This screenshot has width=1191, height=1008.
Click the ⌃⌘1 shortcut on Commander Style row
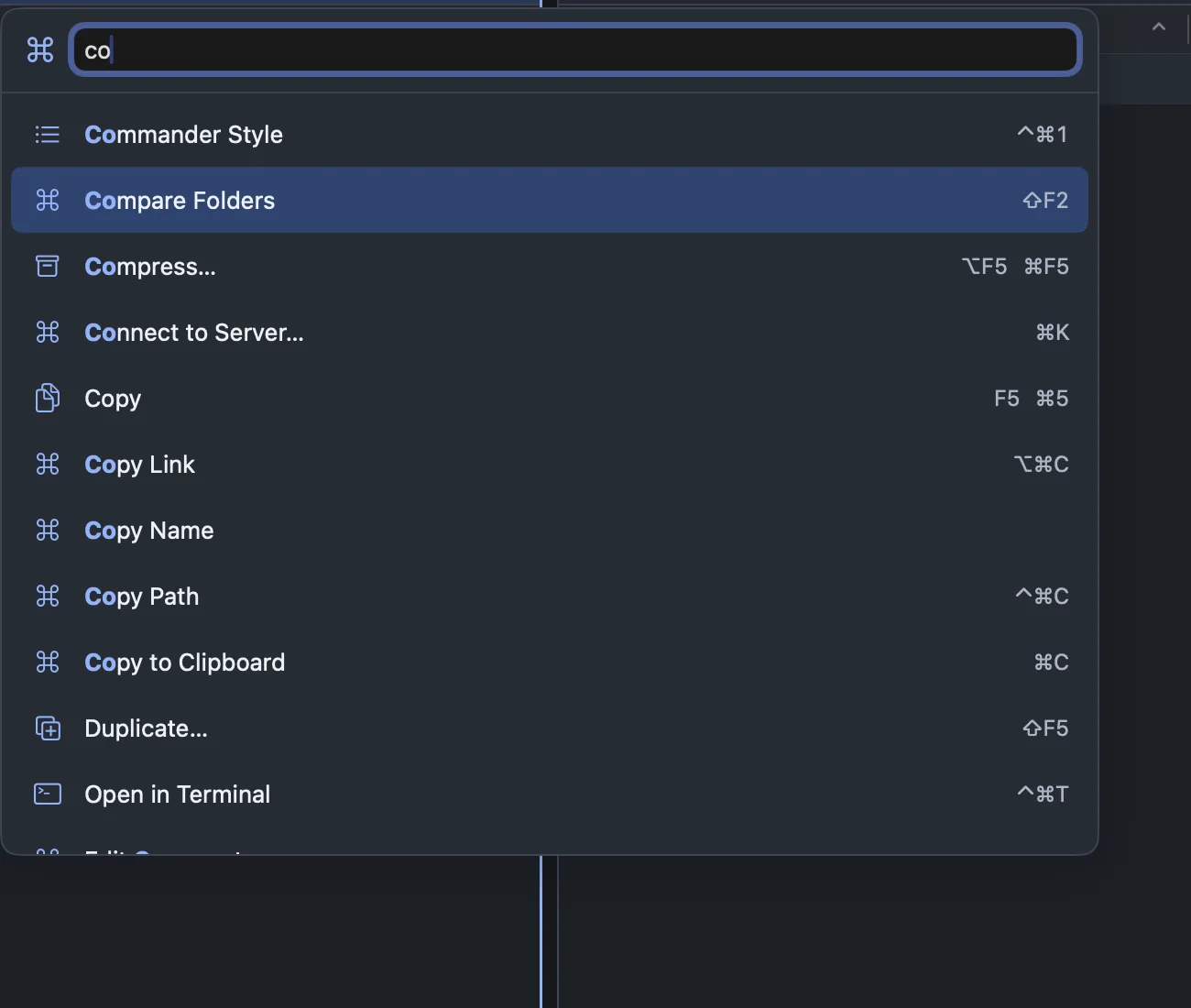(1043, 134)
